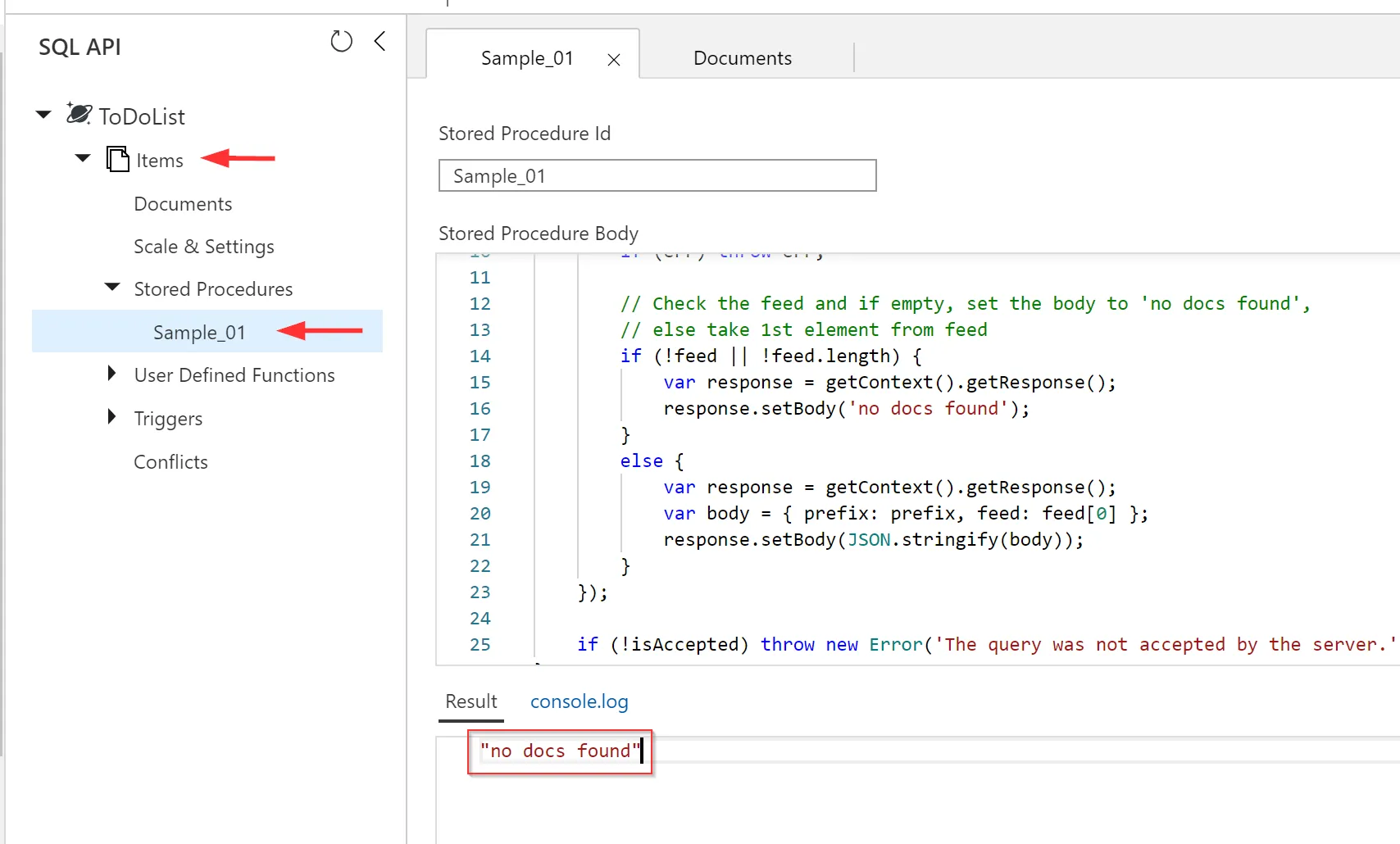The width and height of the screenshot is (1400, 844).
Task: Click the "SQL API" panel heading
Action: pos(80,47)
